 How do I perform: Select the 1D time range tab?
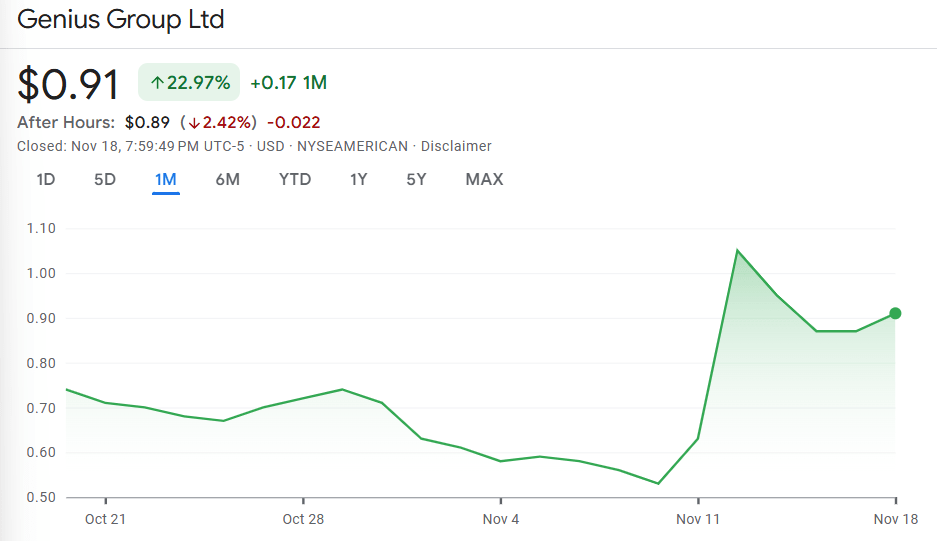click(45, 180)
